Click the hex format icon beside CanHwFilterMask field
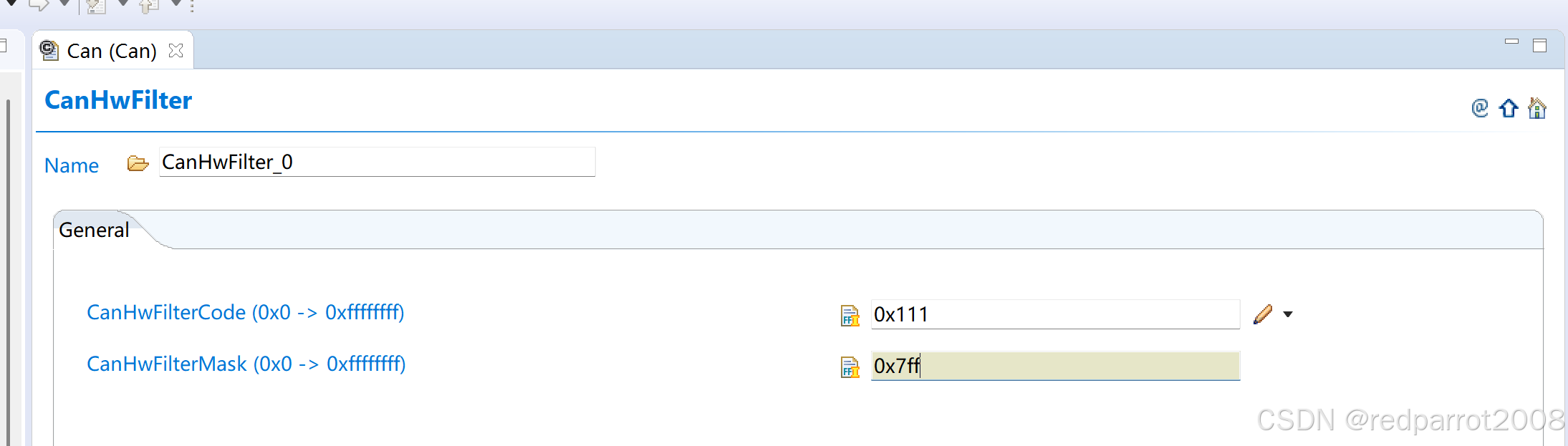This screenshot has height=446, width=1568. click(850, 367)
